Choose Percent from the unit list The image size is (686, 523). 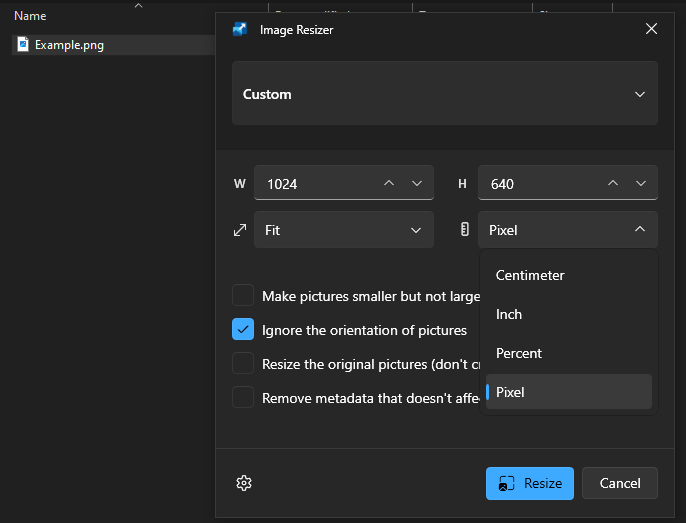point(569,353)
